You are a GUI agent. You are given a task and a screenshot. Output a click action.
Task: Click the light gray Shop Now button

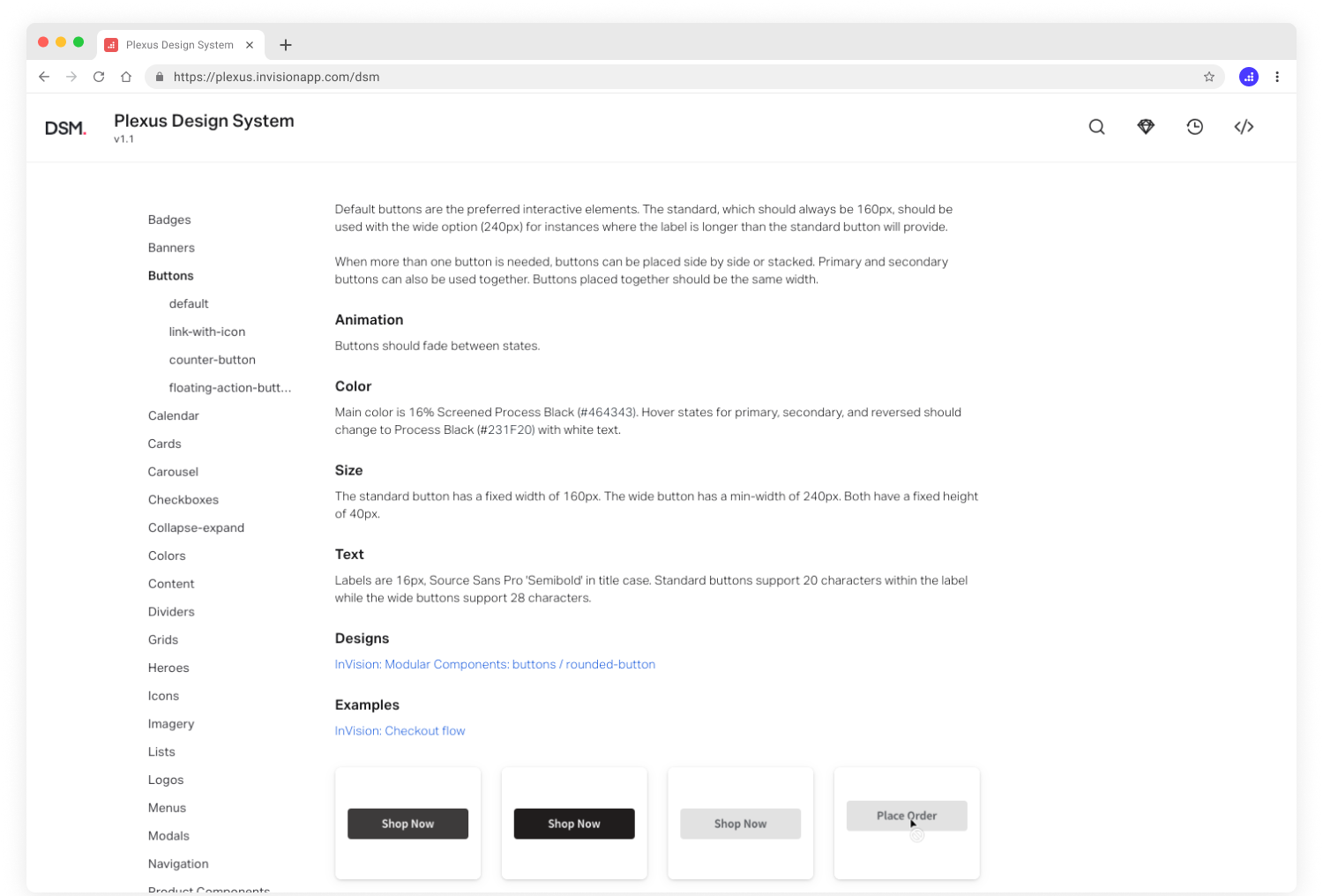coord(741,824)
